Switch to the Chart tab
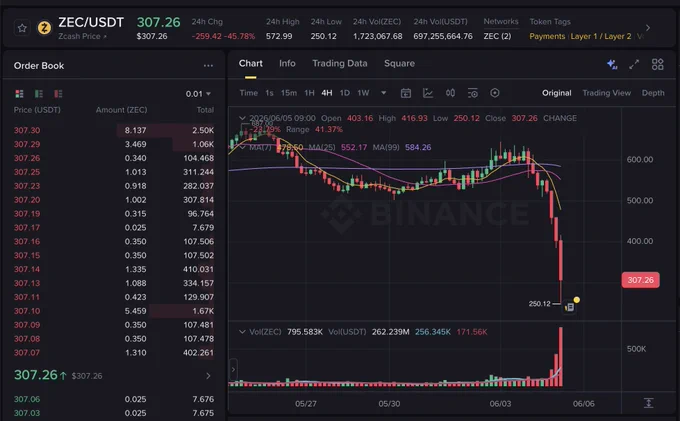Screen dimensions: 680x421 tap(251, 63)
